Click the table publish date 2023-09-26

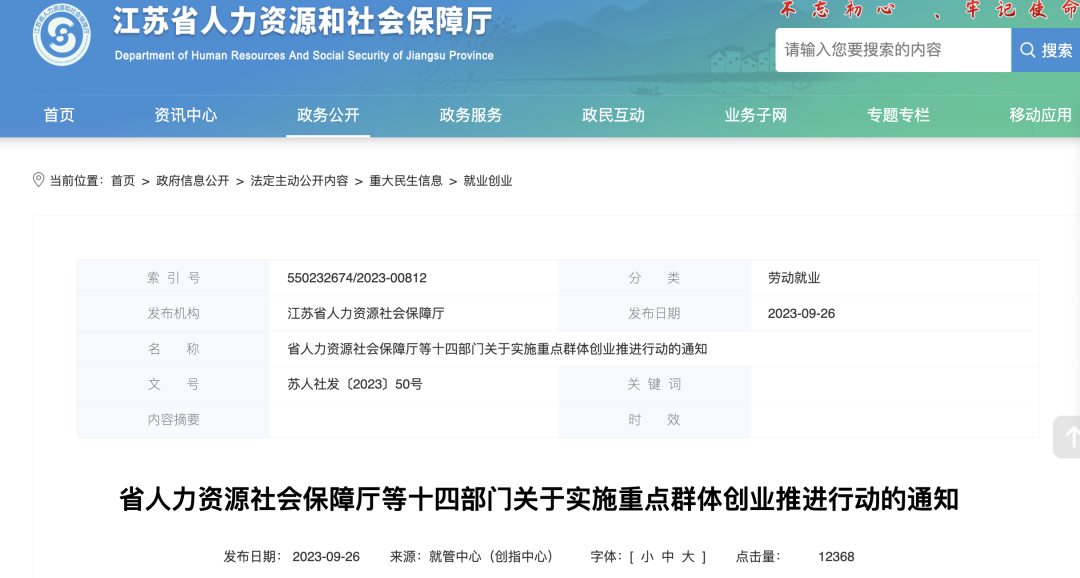tap(801, 313)
